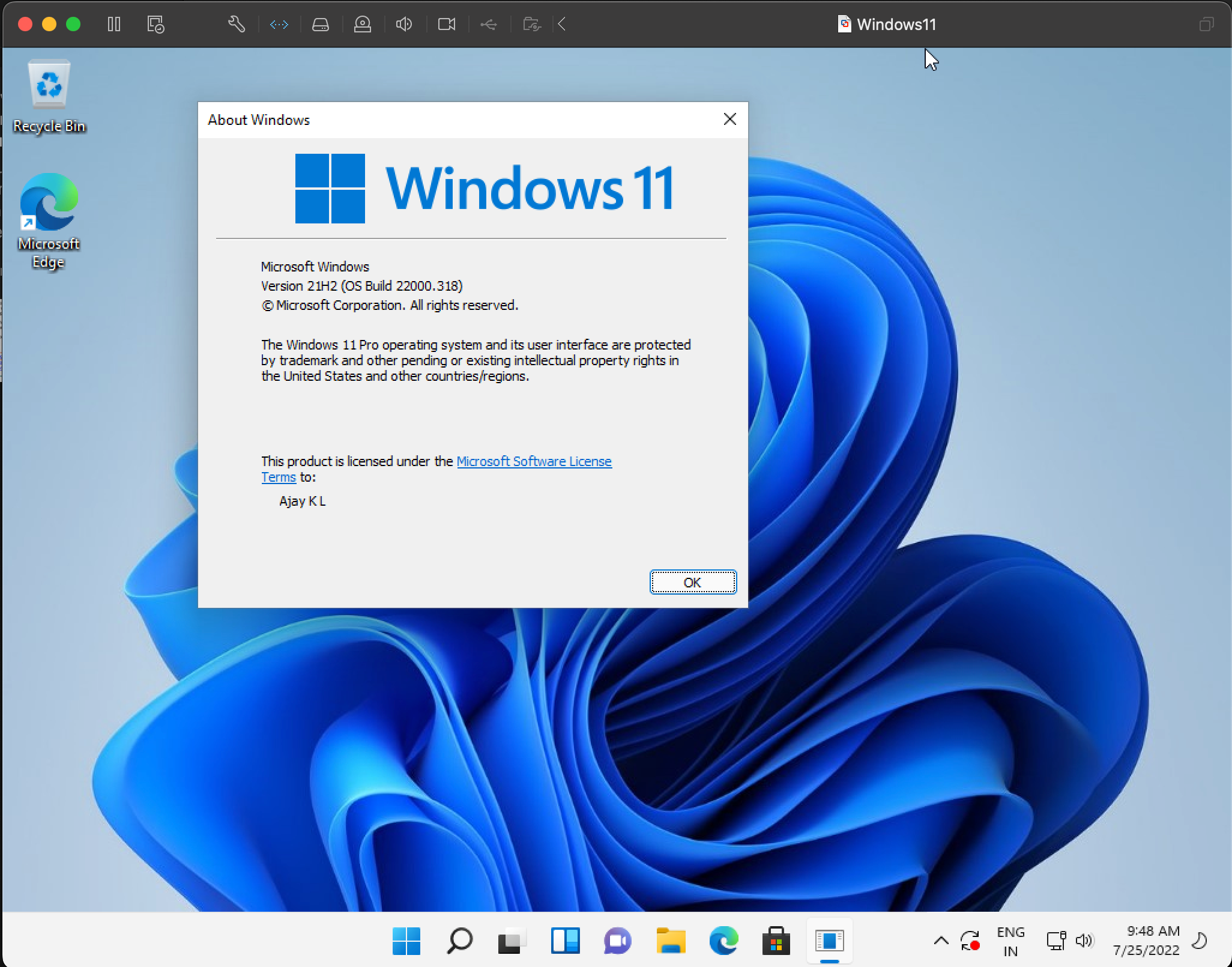Open the volume tray icon

(1084, 941)
